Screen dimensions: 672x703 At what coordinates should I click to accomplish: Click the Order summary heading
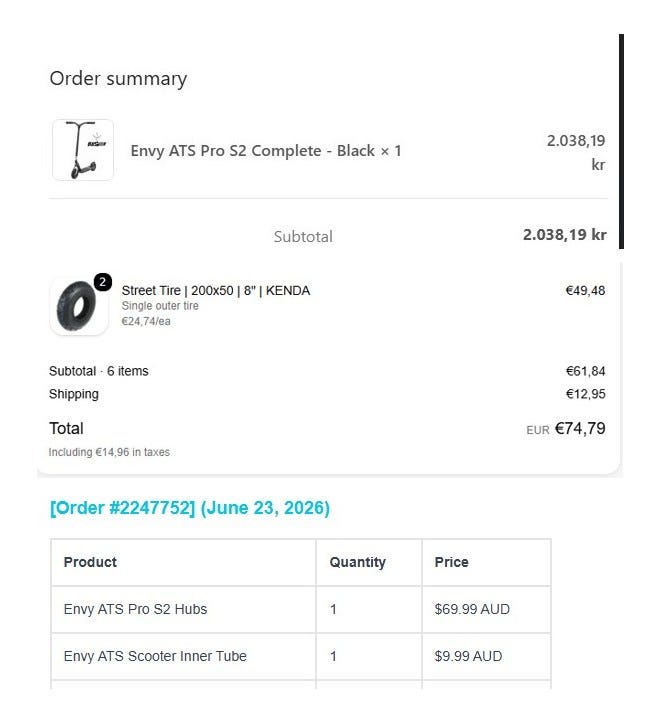pos(118,79)
